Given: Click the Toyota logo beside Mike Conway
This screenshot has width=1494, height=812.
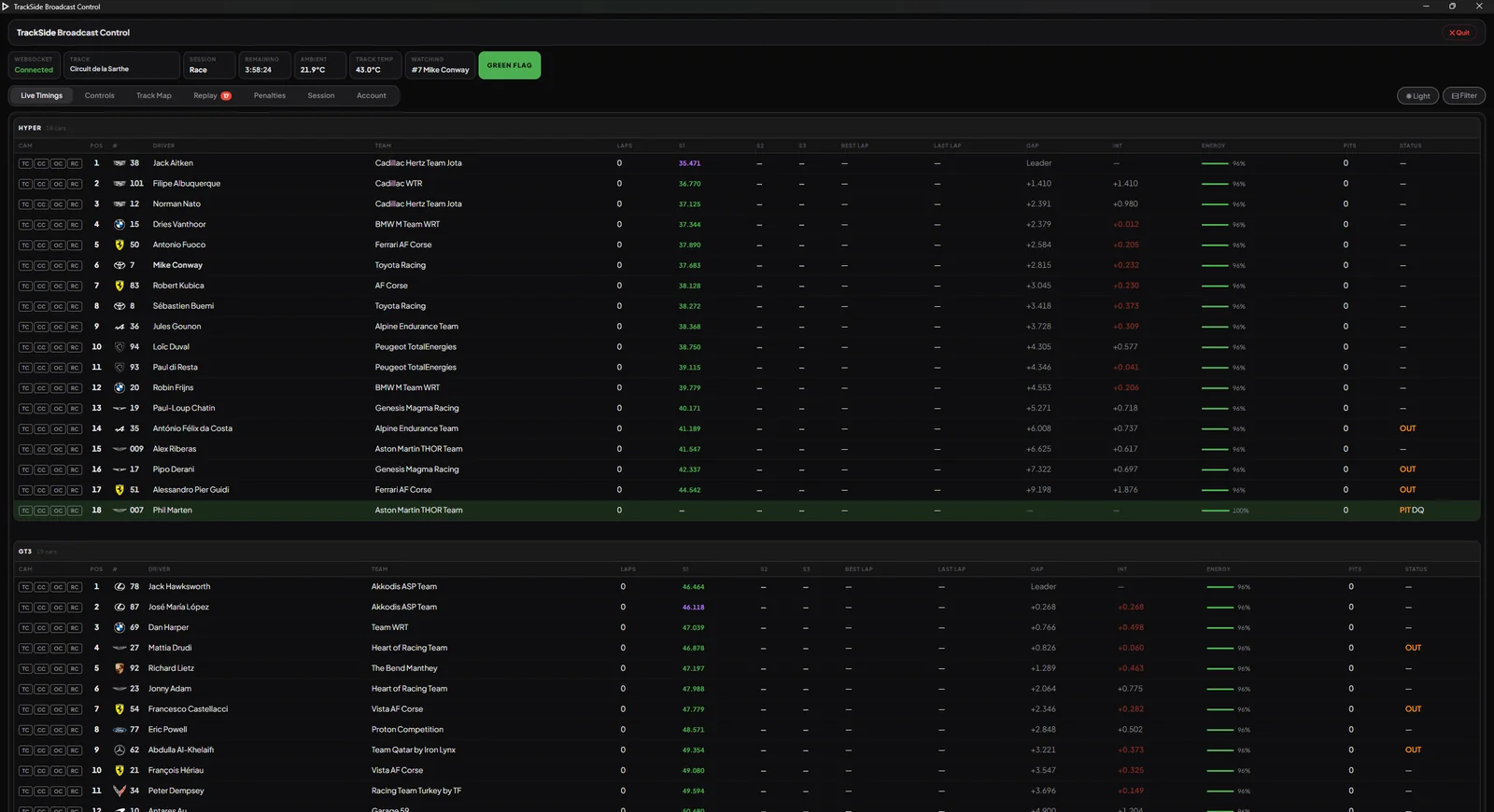Looking at the screenshot, I should 120,266.
